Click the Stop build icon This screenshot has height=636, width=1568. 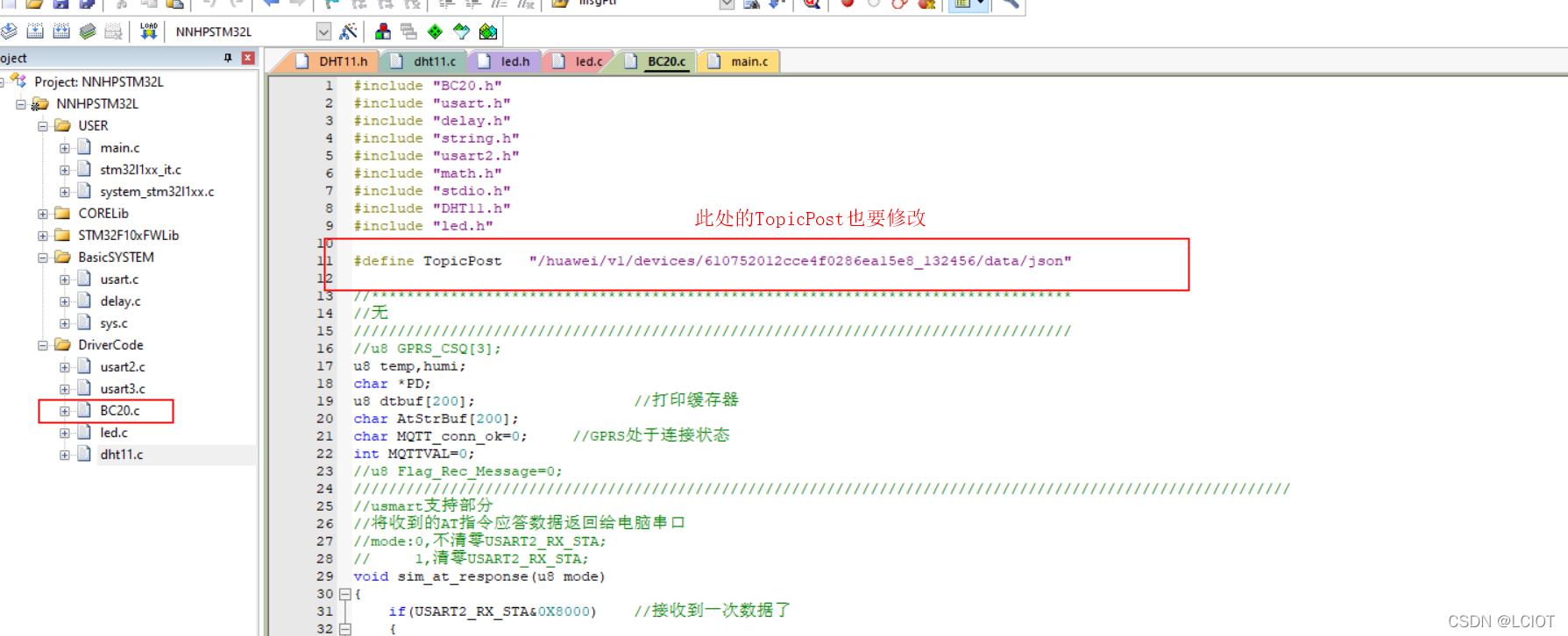(x=114, y=32)
